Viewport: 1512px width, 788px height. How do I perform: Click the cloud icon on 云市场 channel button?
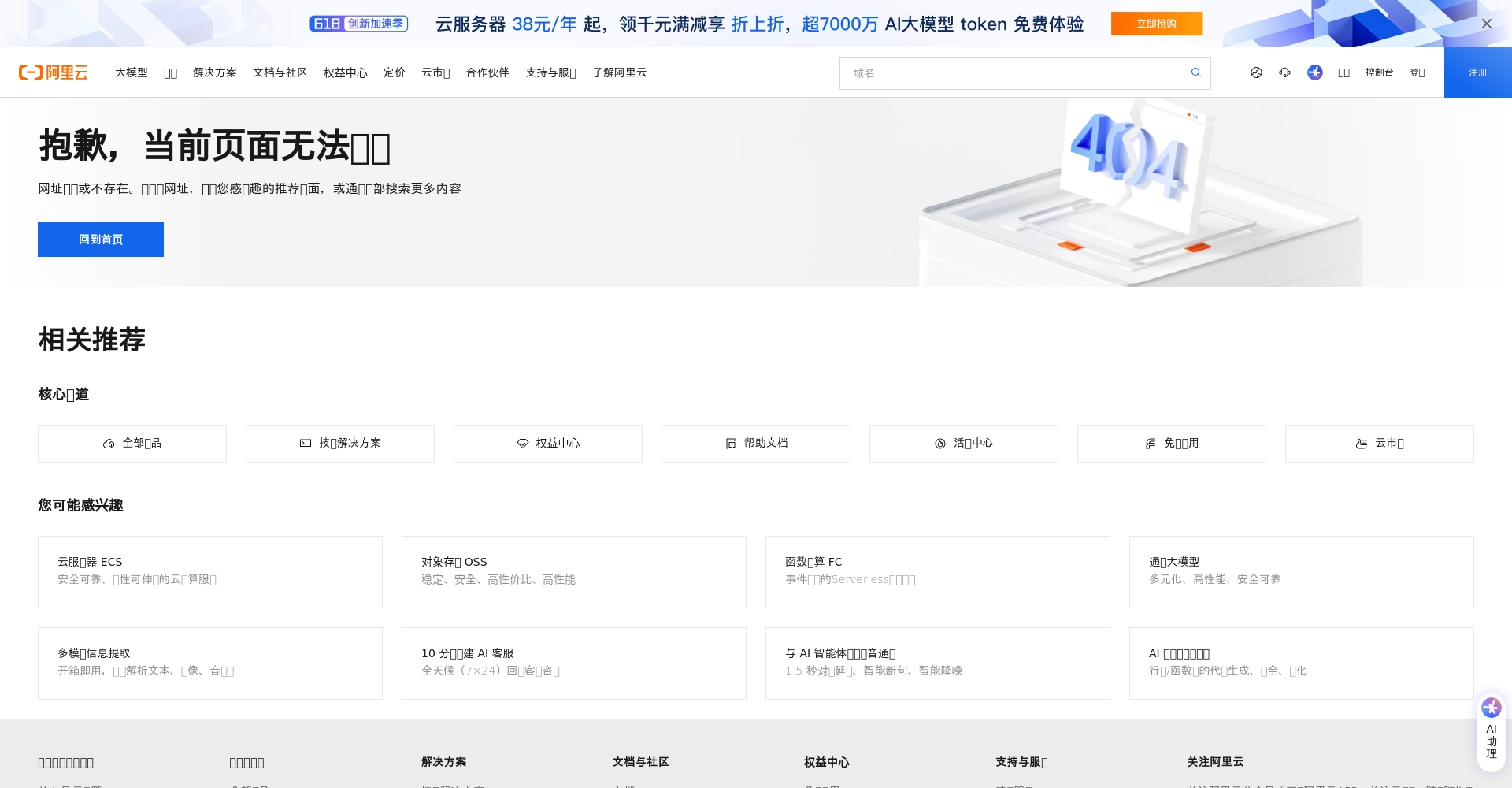point(1361,444)
